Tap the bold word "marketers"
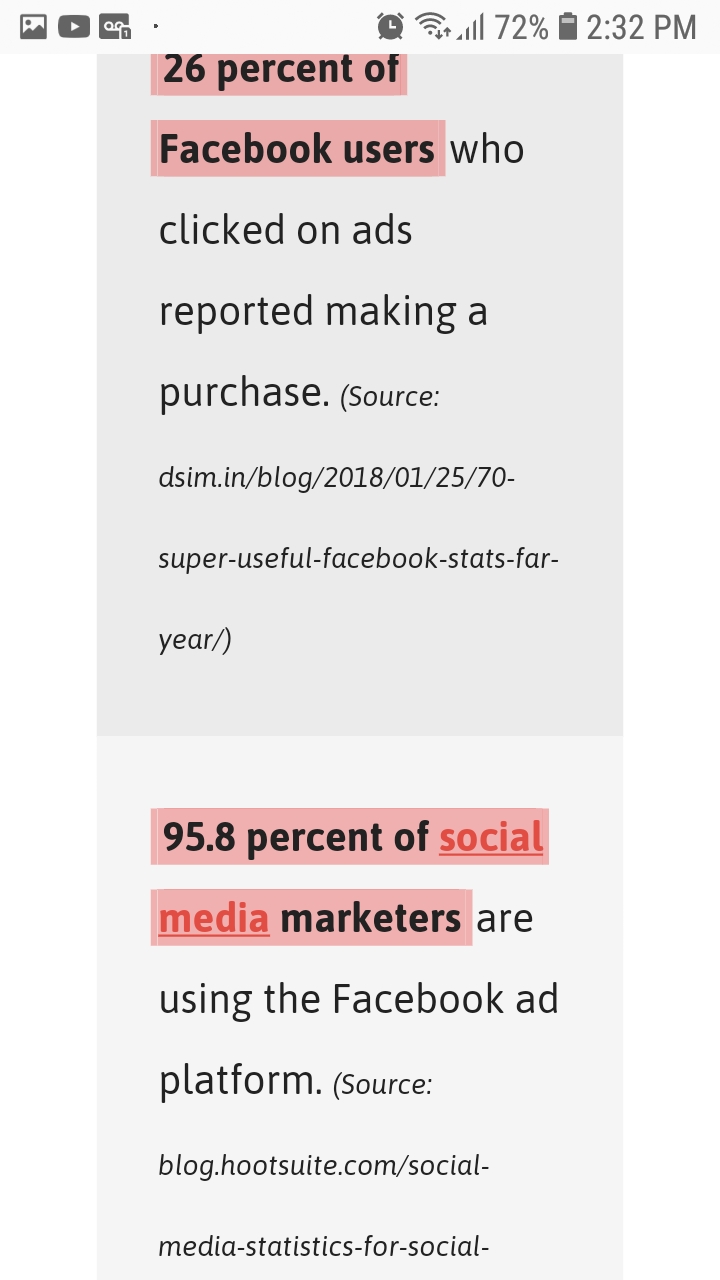The height and width of the screenshot is (1280, 720). pyautogui.click(x=370, y=917)
